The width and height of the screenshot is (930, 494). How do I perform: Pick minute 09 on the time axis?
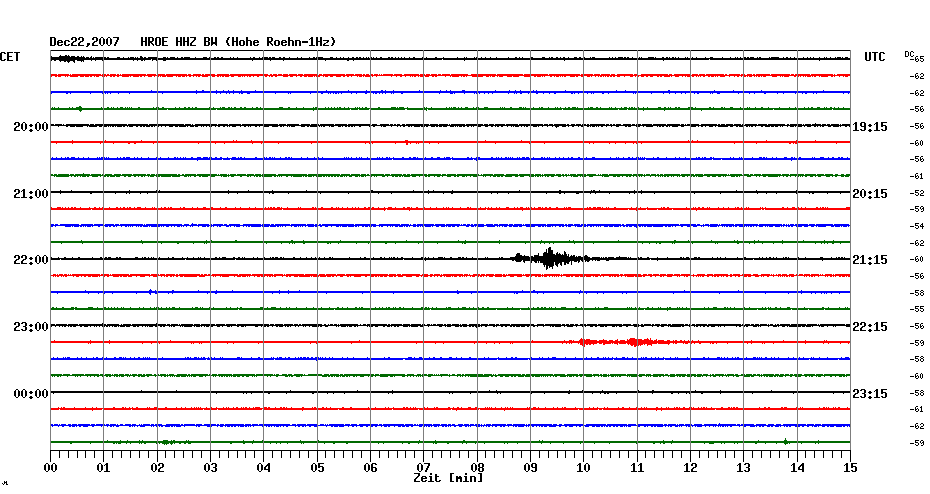click(x=530, y=468)
